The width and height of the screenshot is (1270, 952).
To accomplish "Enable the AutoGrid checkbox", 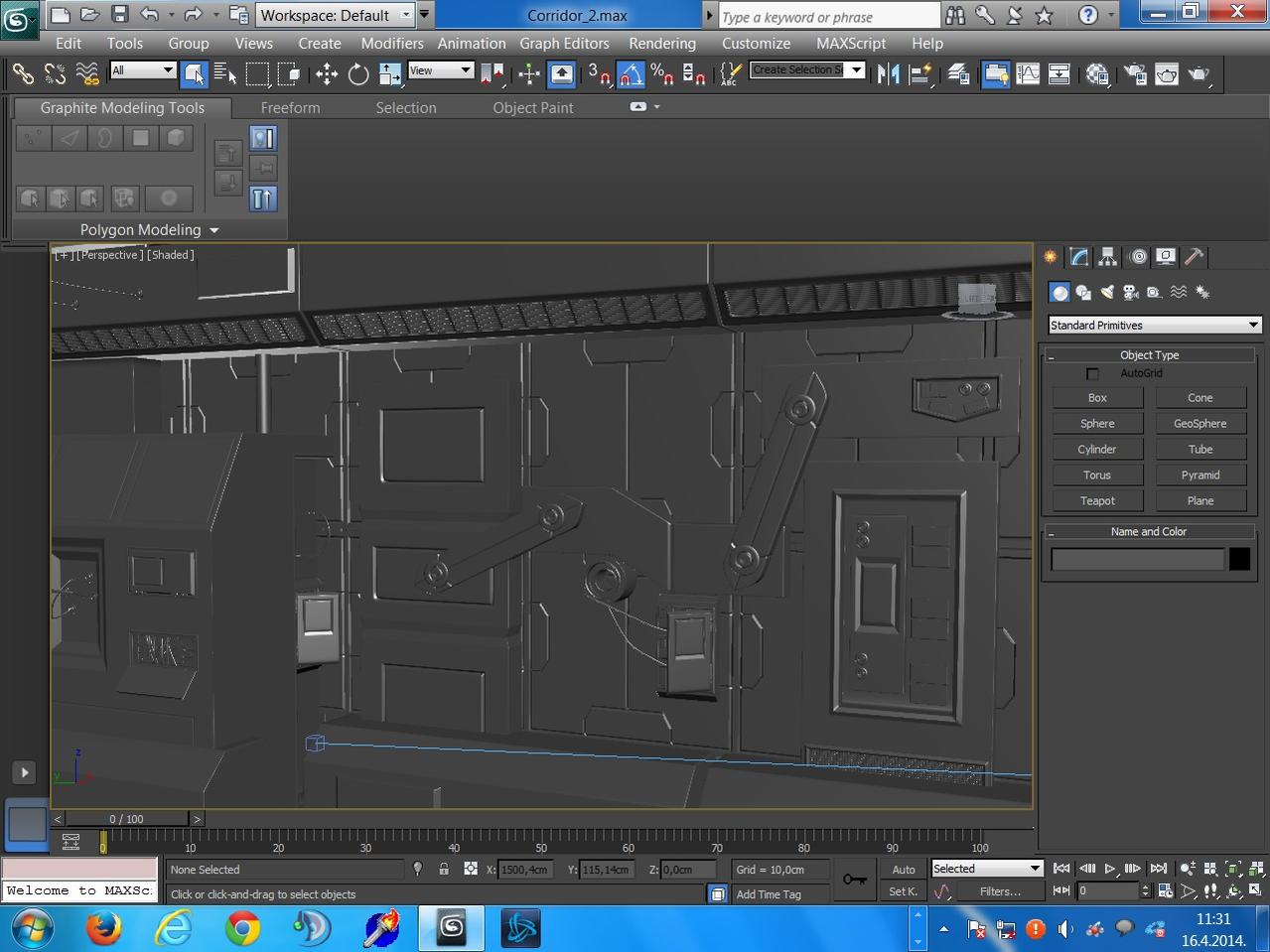I will 1092,374.
